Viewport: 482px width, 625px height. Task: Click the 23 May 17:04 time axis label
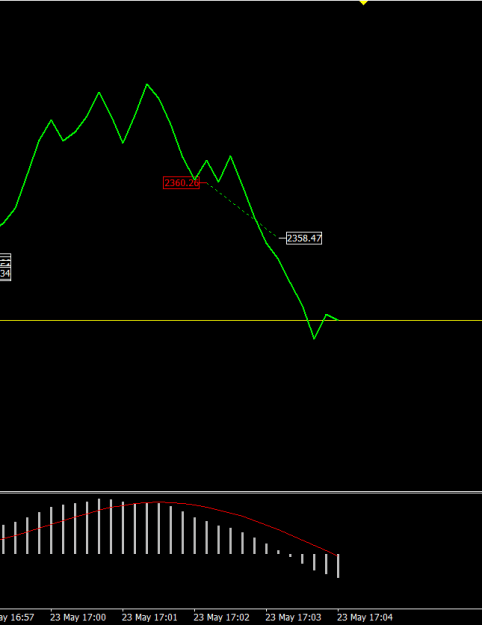click(365, 617)
